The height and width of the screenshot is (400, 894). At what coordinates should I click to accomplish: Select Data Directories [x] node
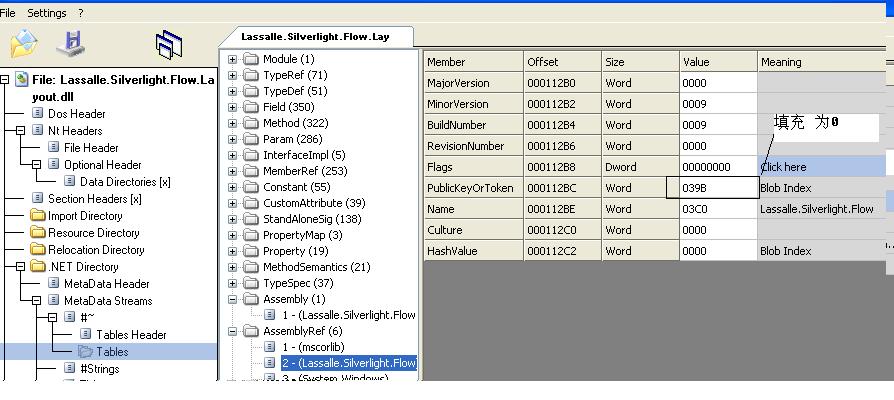pos(125,182)
